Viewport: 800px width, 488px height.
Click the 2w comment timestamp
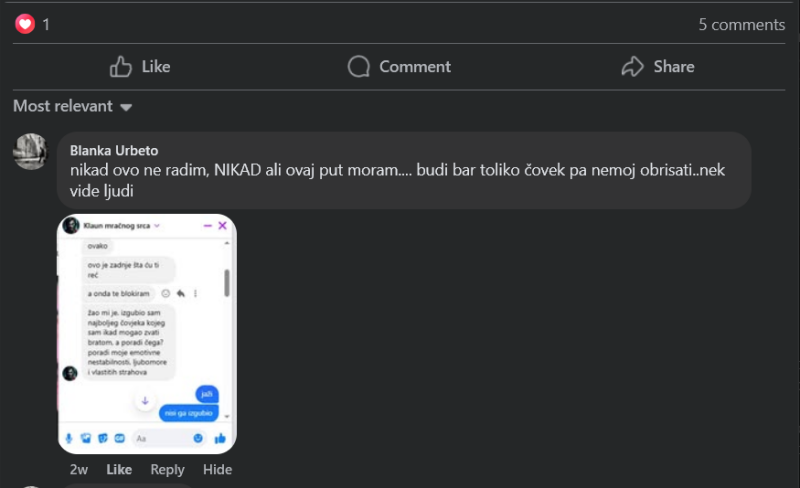(x=79, y=470)
